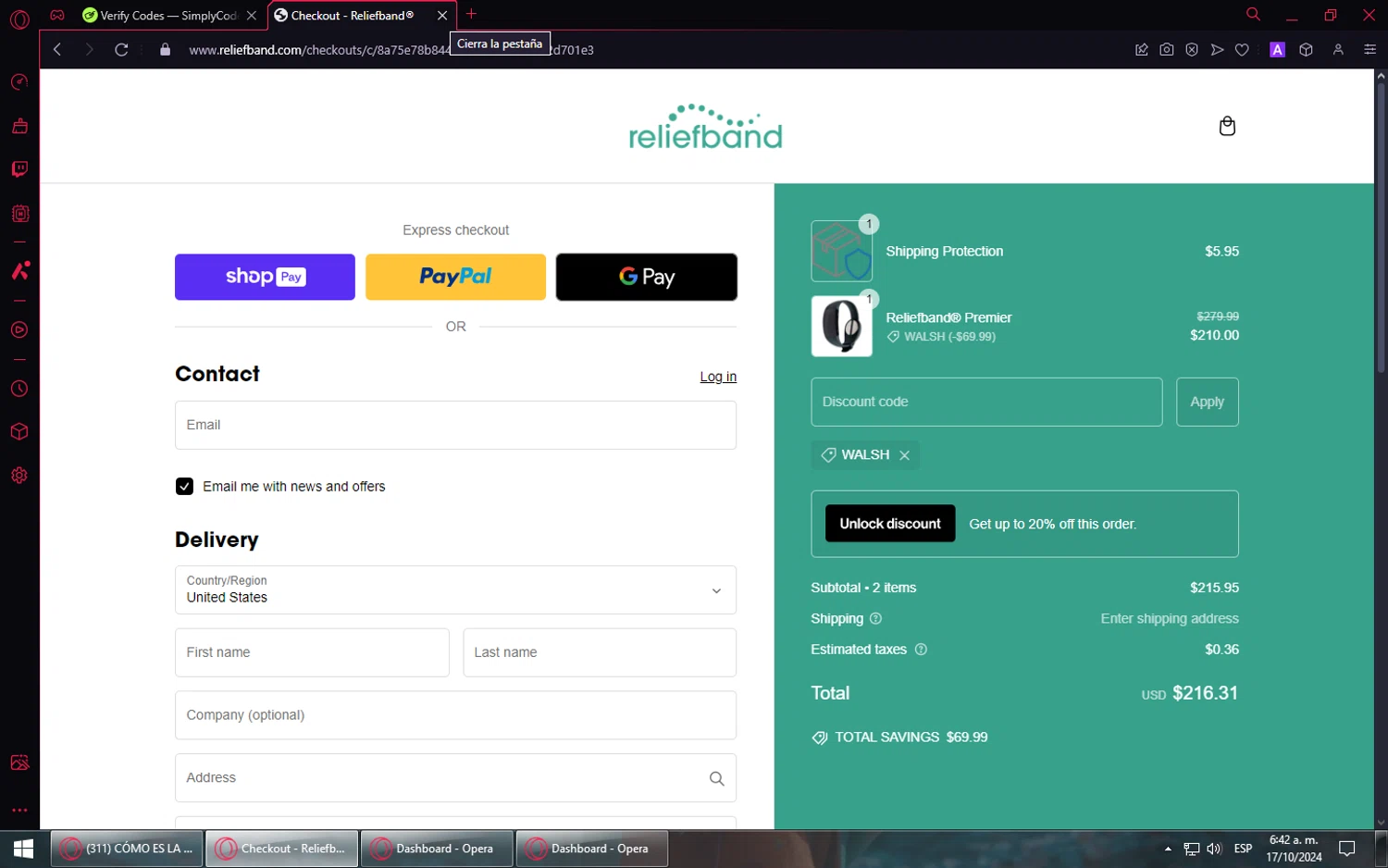Open the profile account icon
The image size is (1388, 868).
[x=1338, y=50]
